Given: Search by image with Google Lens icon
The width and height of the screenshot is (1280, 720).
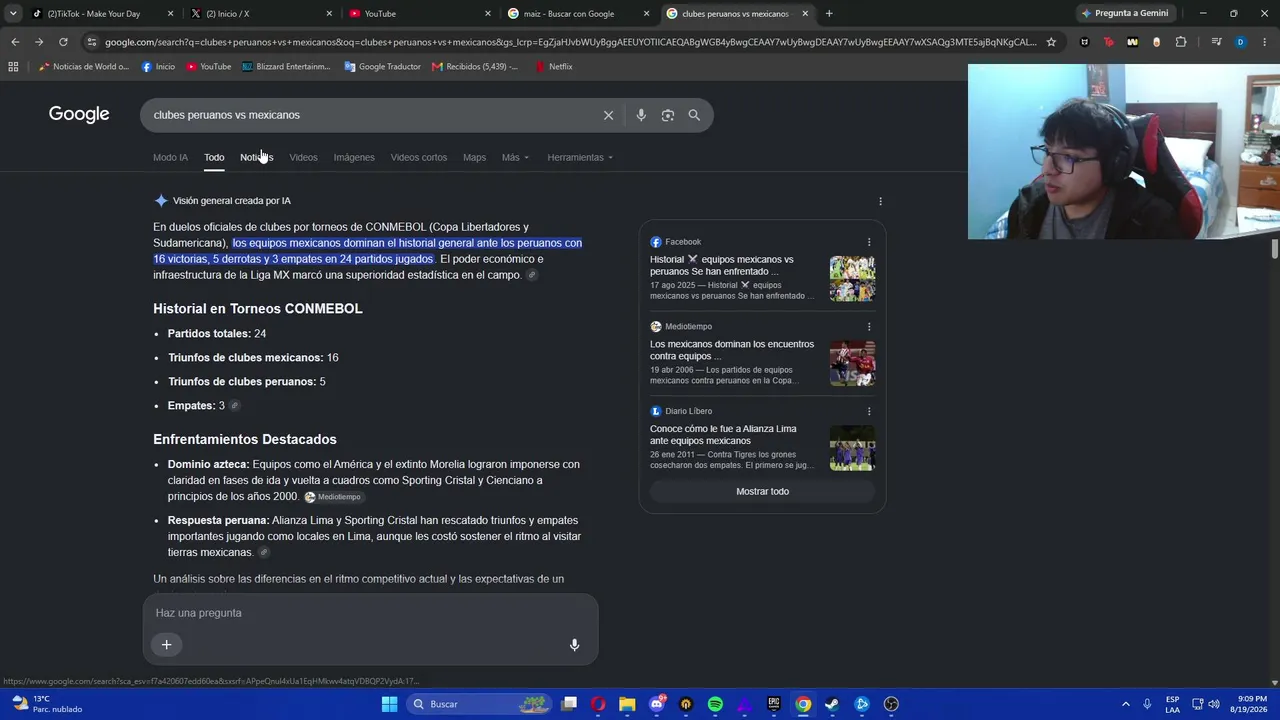Looking at the screenshot, I should pyautogui.click(x=668, y=115).
